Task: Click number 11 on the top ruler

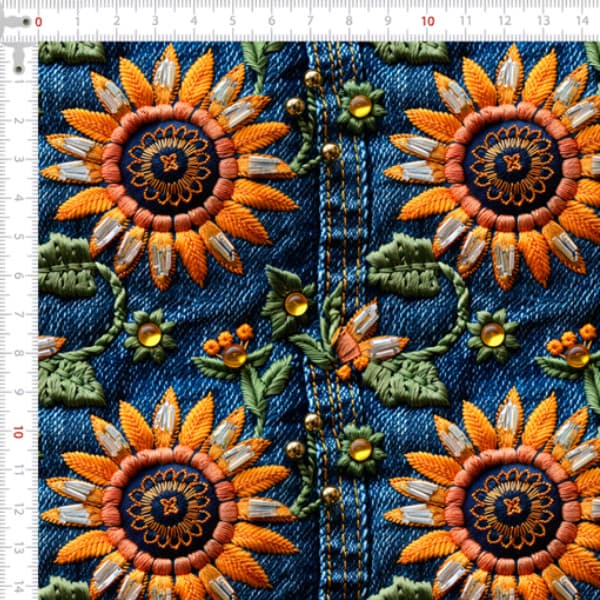Action: pyautogui.click(x=466, y=21)
